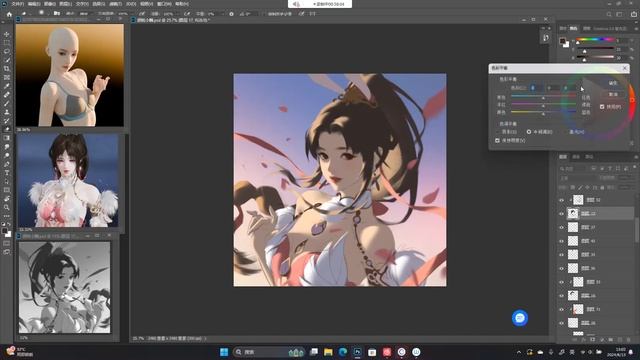Hide the highlighted selected layer's eye icon

click(561, 213)
